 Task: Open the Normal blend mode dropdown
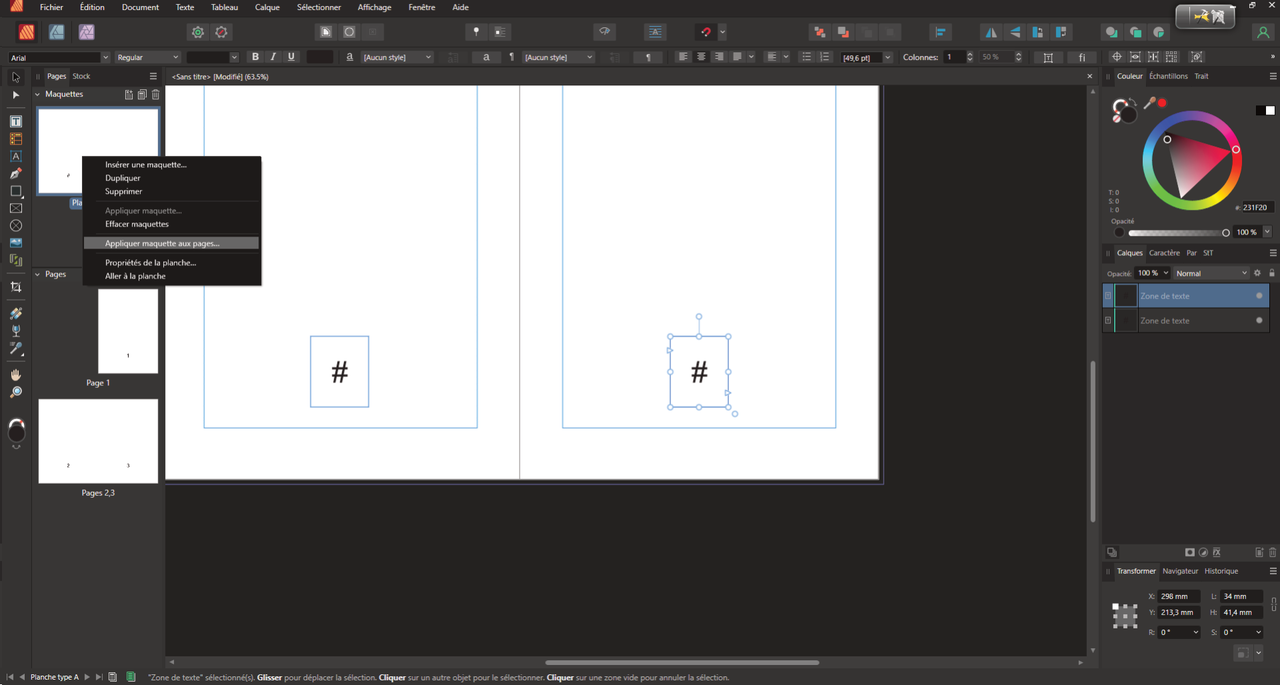pyautogui.click(x=1212, y=273)
